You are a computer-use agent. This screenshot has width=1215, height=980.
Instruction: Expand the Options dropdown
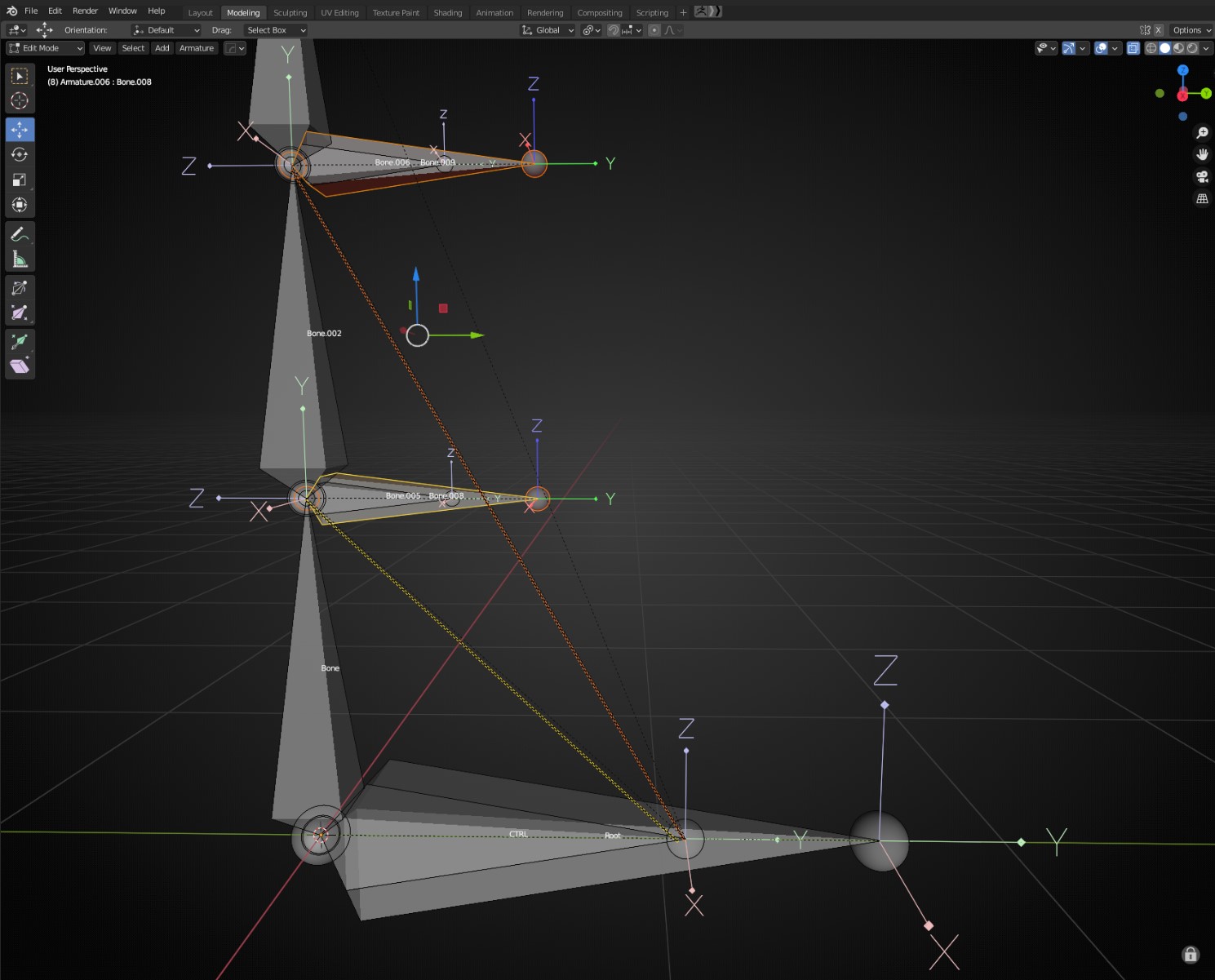click(x=1191, y=30)
